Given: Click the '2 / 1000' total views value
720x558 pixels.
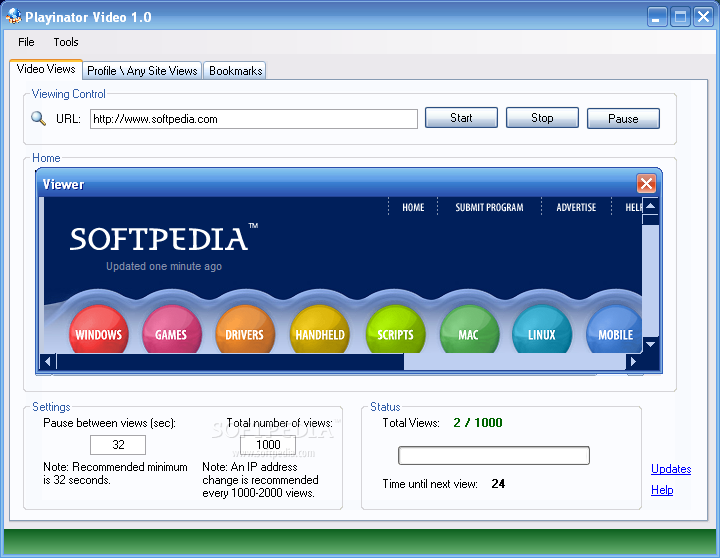Looking at the screenshot, I should point(478,423).
